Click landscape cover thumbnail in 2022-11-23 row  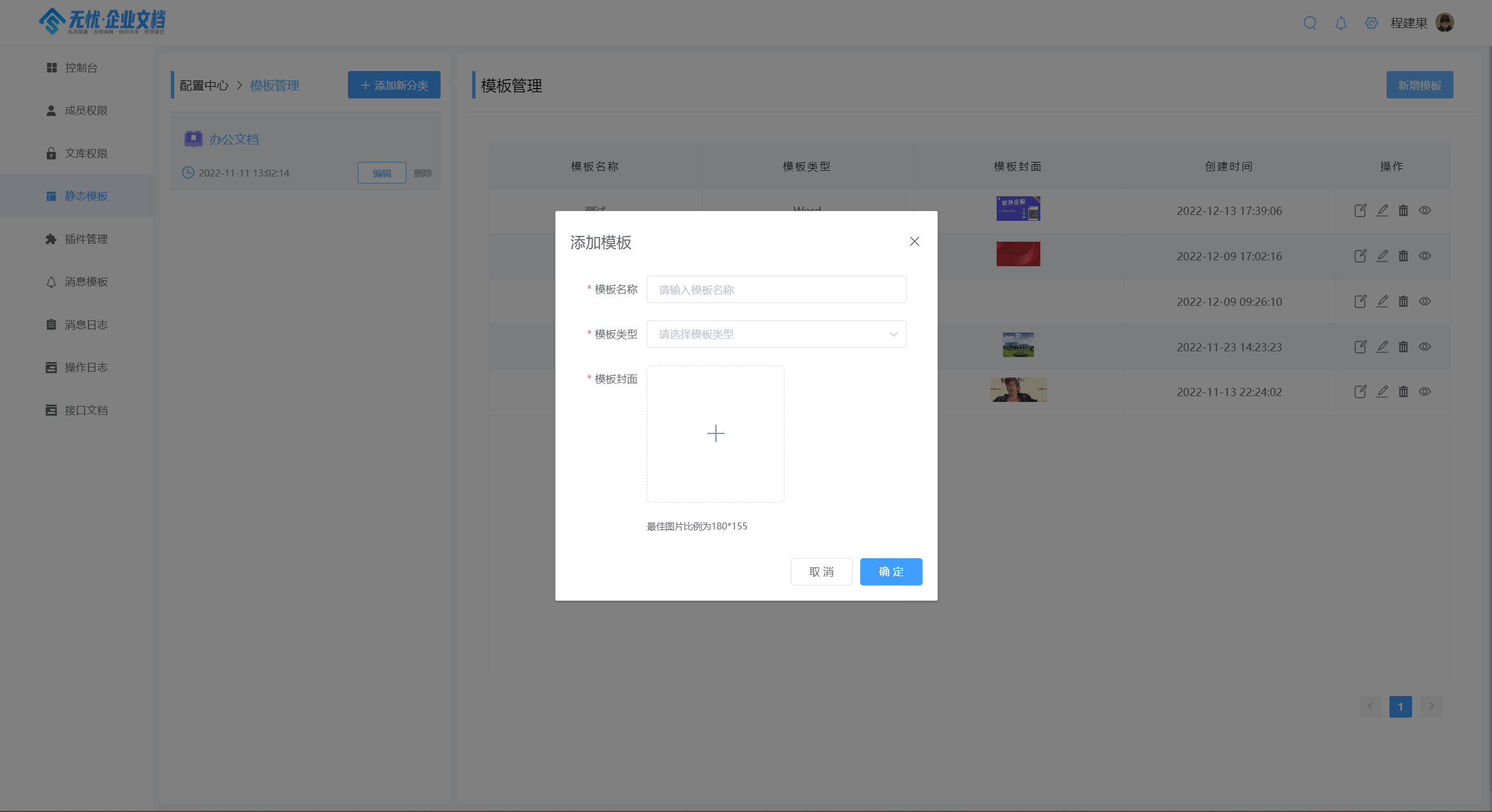click(x=1018, y=345)
